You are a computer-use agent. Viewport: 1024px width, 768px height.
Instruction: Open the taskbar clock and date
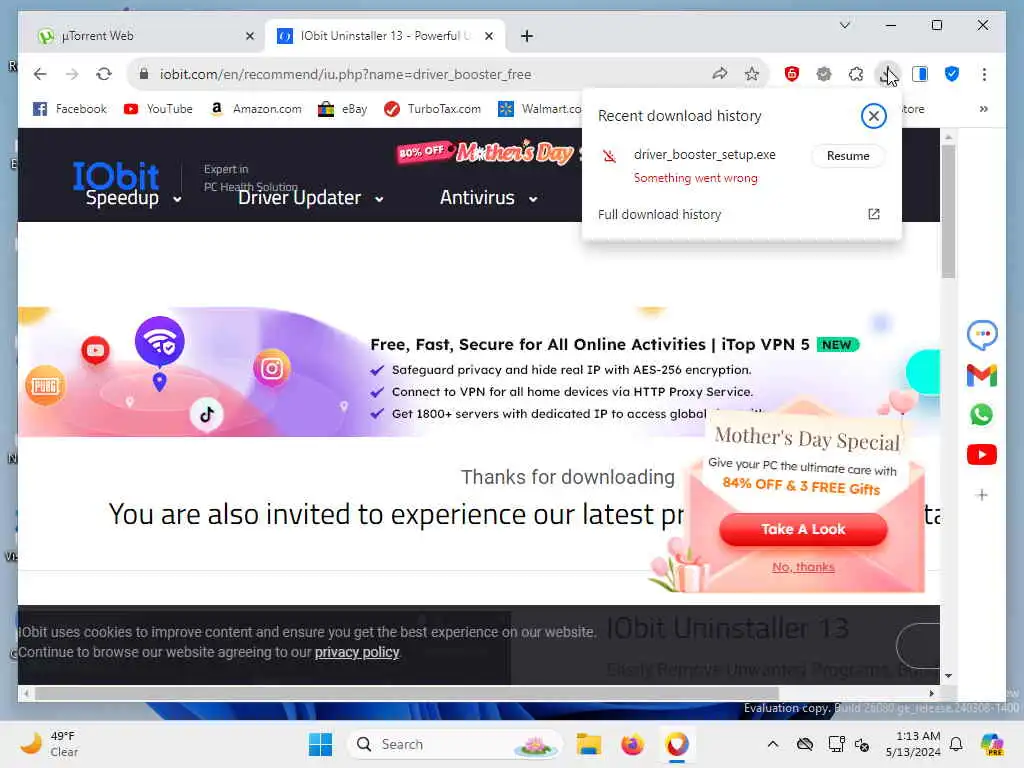point(913,744)
